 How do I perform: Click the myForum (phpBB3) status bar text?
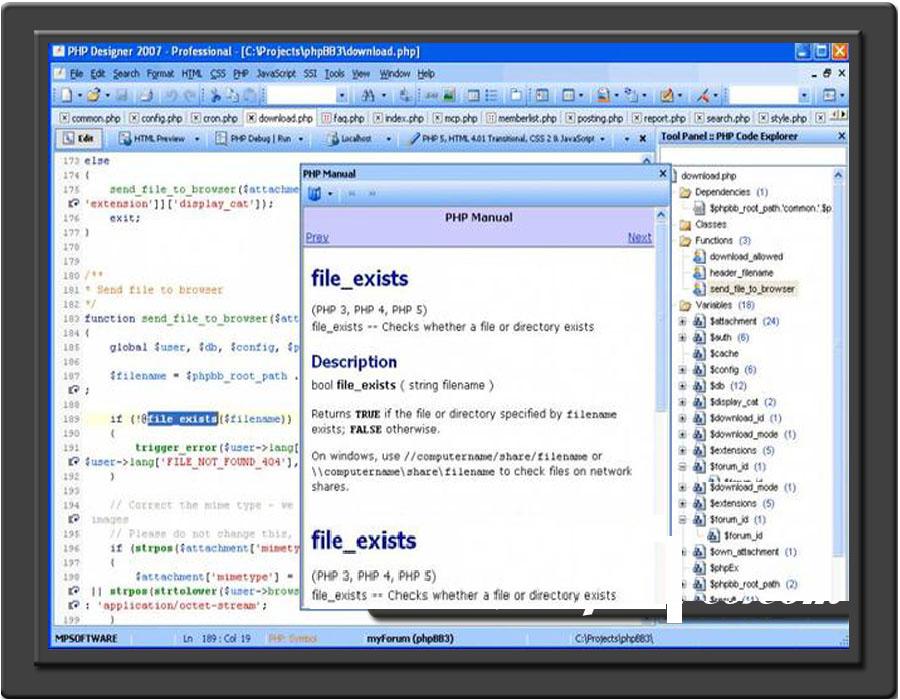click(410, 639)
